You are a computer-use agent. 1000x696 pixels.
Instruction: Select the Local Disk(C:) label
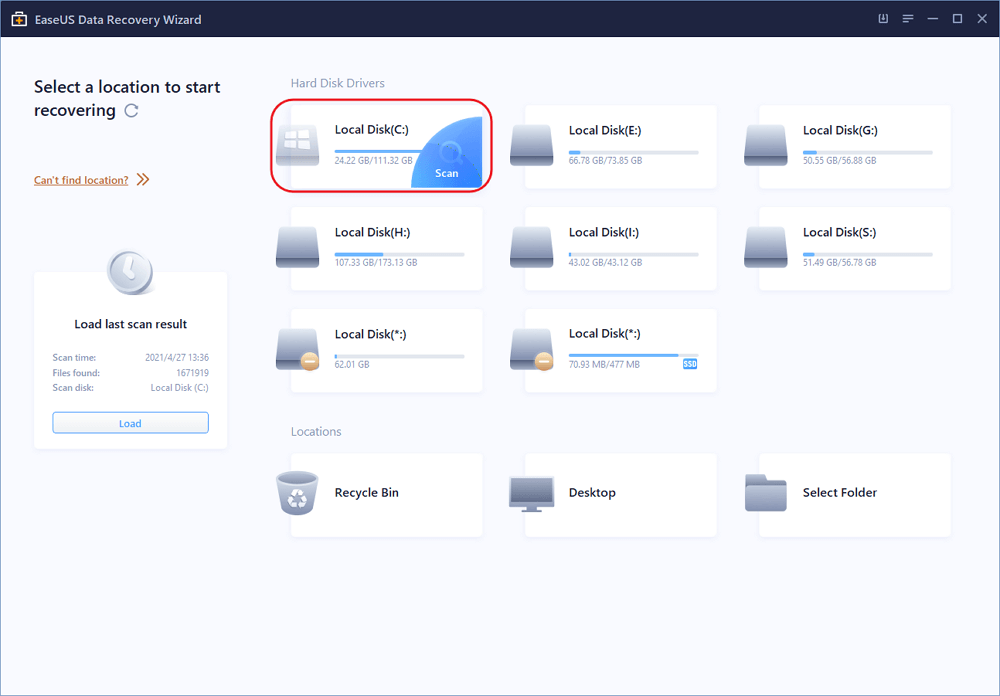(372, 130)
